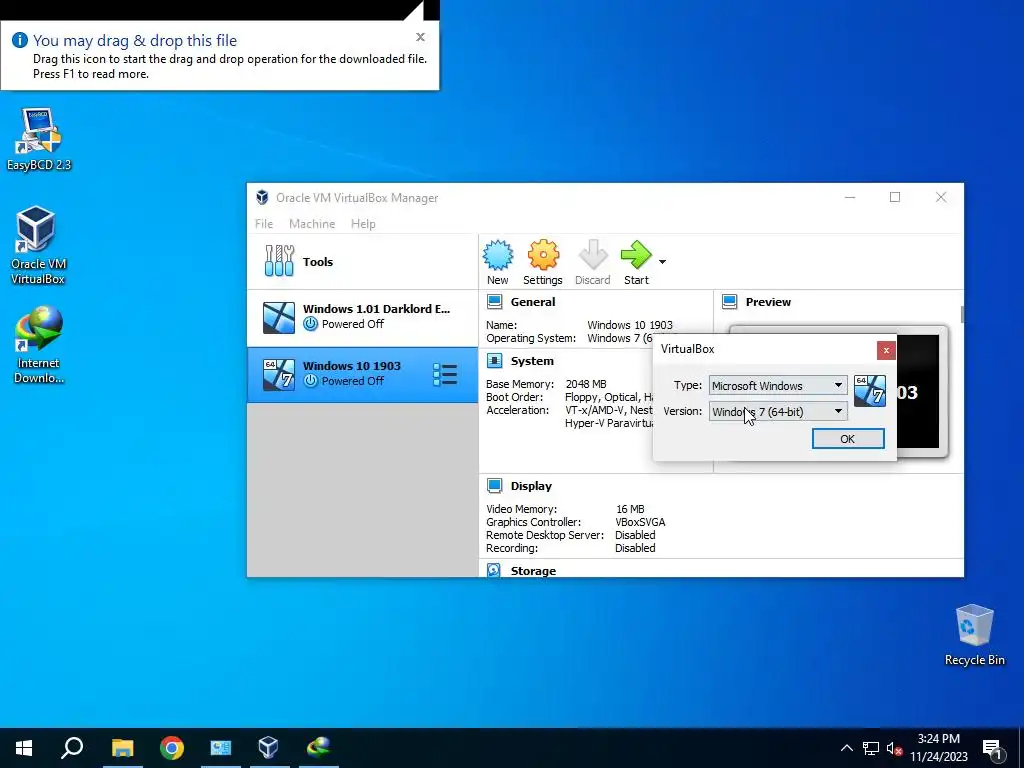Open the Machine menu
This screenshot has height=768, width=1024.
[312, 224]
